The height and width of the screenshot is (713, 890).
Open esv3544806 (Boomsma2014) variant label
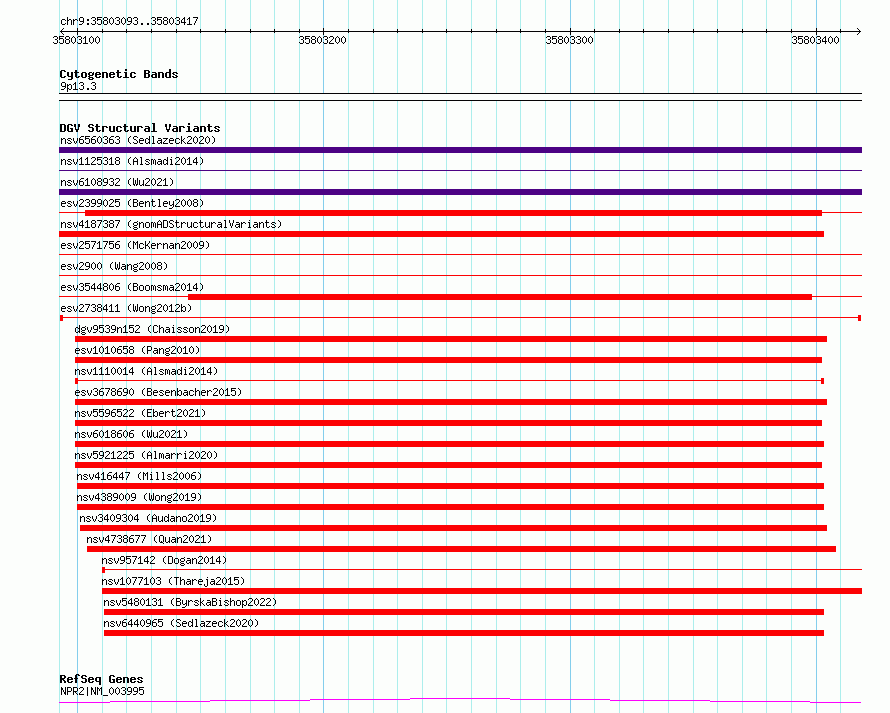pyautogui.click(x=132, y=287)
